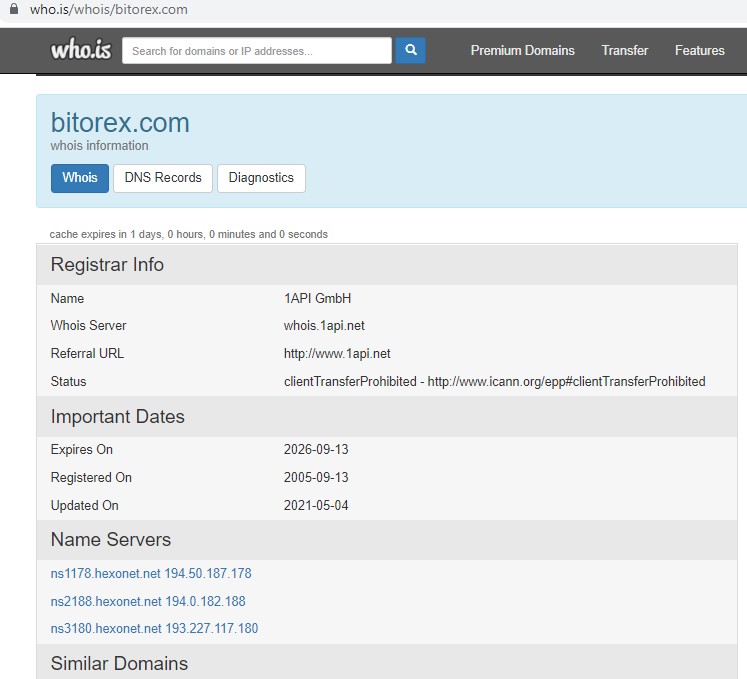The image size is (747, 679).
Task: Click the who.is logo
Action: (81, 50)
